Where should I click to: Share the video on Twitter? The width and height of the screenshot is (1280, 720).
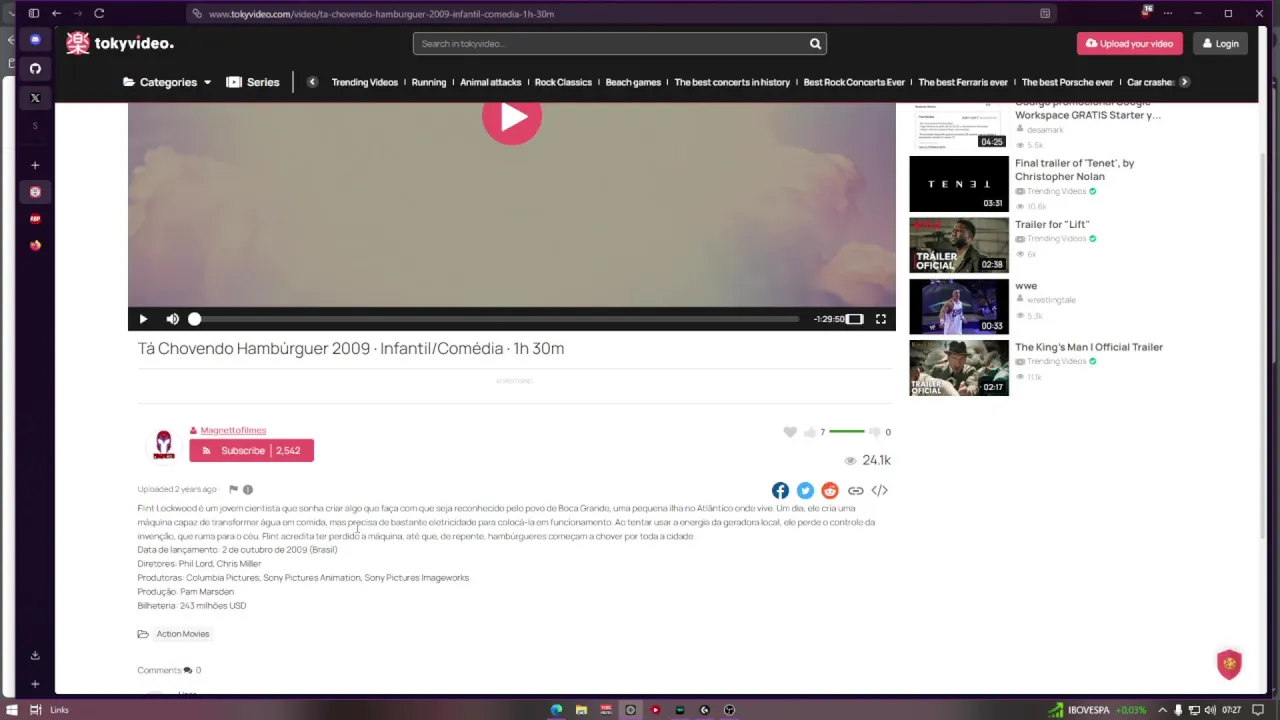click(805, 490)
